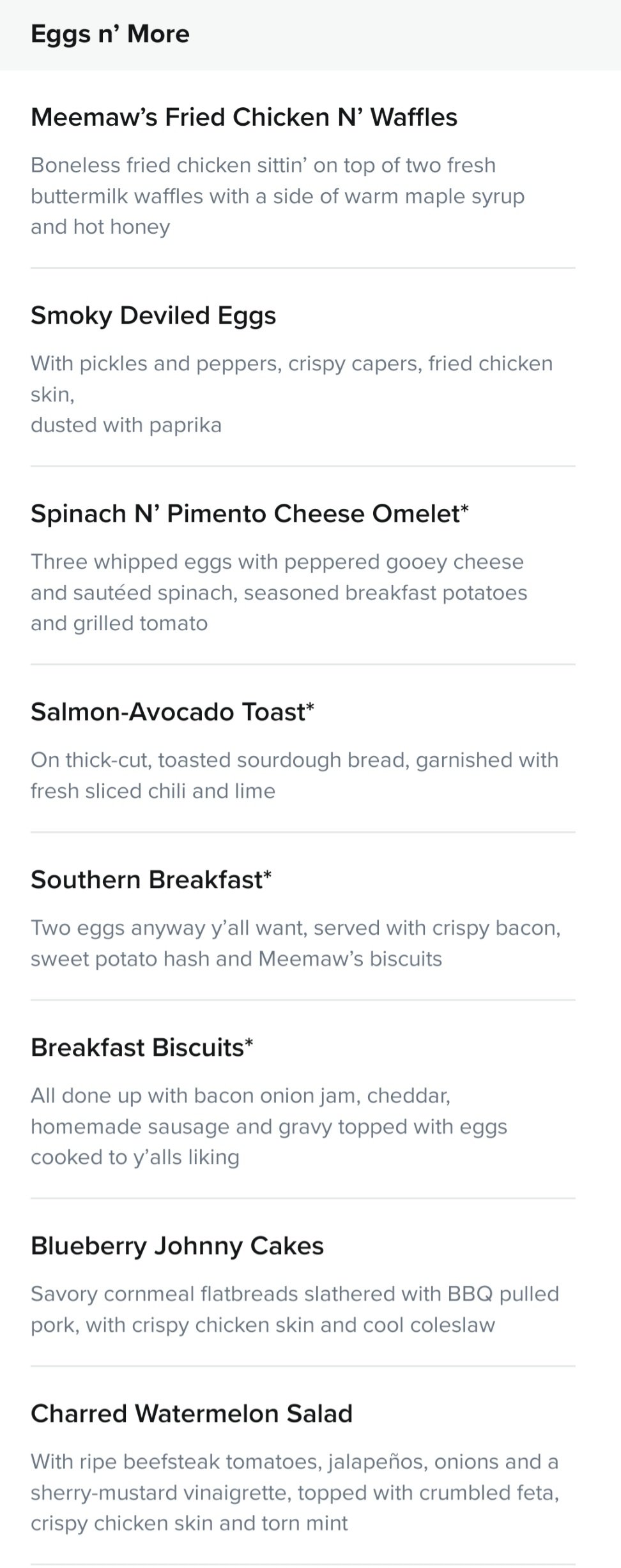This screenshot has width=621, height=1568.
Task: Select Breakfast Biscuits from the menu
Action: 142,1048
